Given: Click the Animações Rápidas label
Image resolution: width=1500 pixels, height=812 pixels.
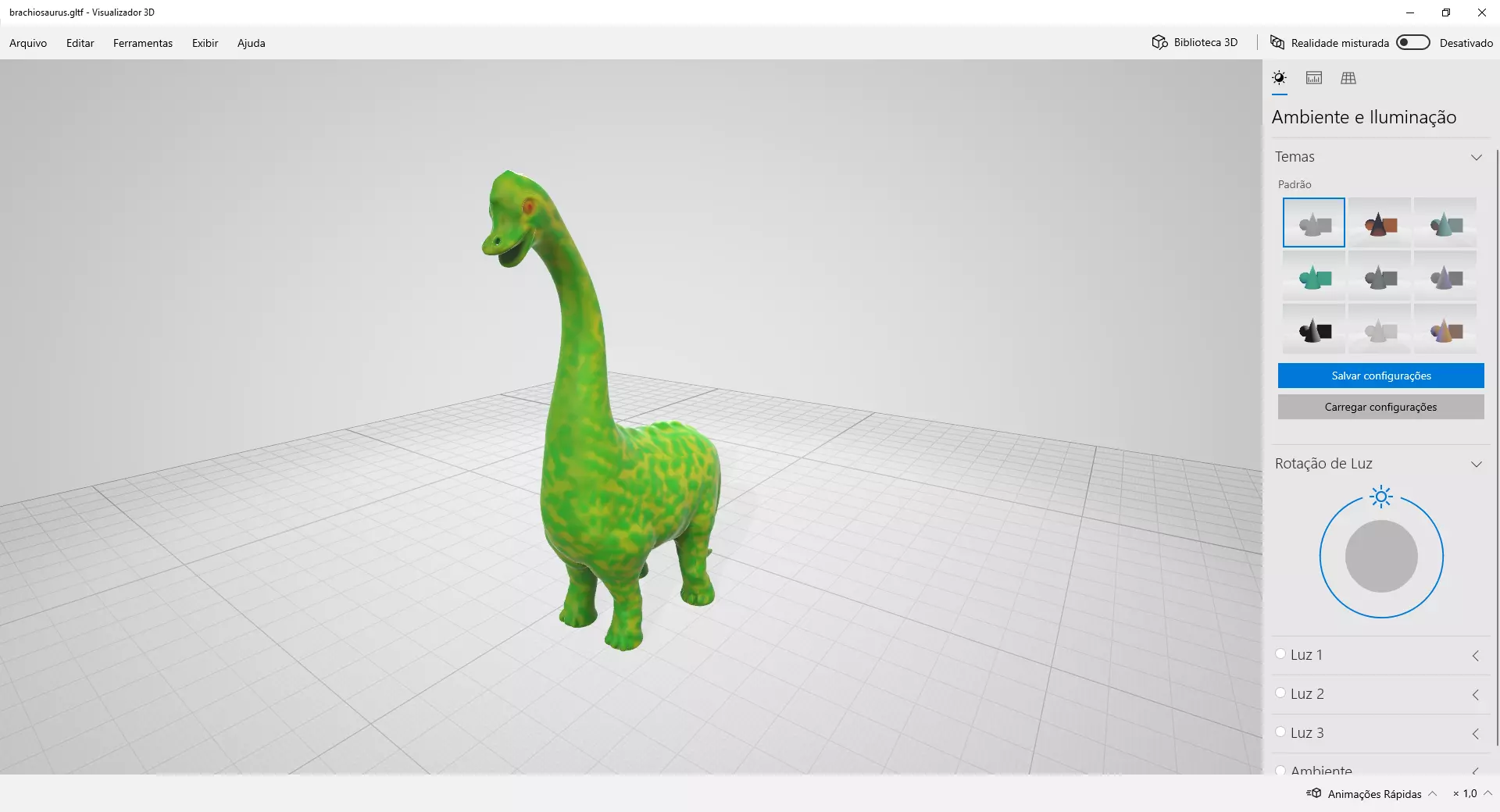Looking at the screenshot, I should [x=1375, y=794].
